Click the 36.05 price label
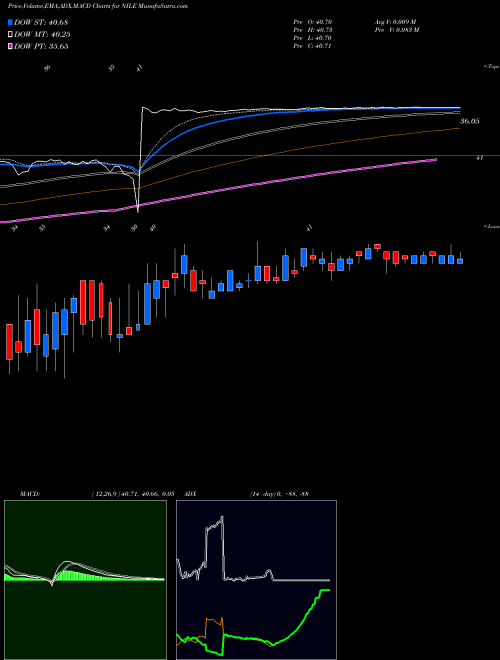 click(470, 121)
